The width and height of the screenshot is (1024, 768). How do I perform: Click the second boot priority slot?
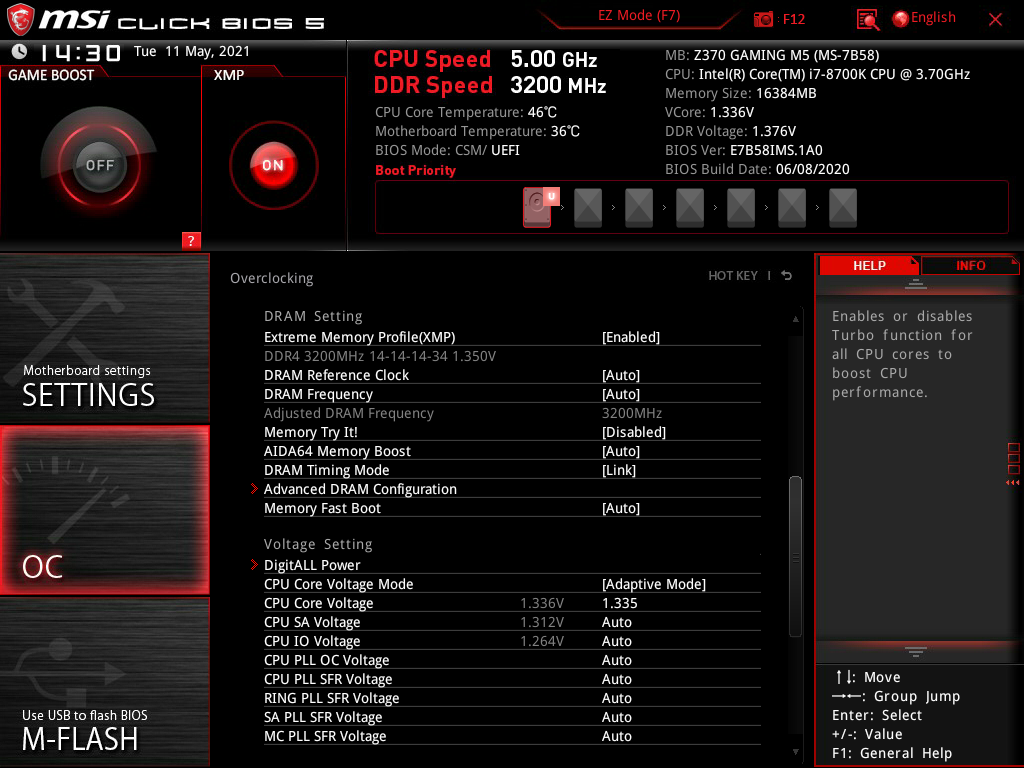588,208
